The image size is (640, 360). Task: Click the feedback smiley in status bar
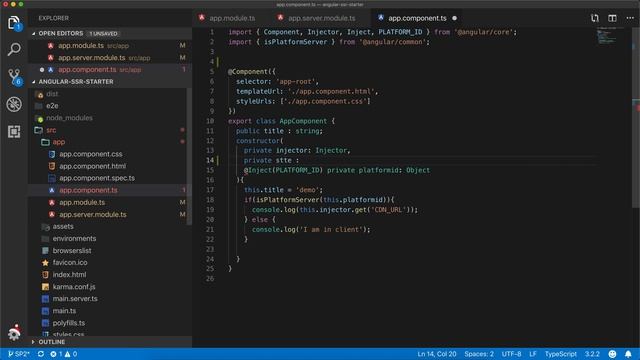point(612,354)
